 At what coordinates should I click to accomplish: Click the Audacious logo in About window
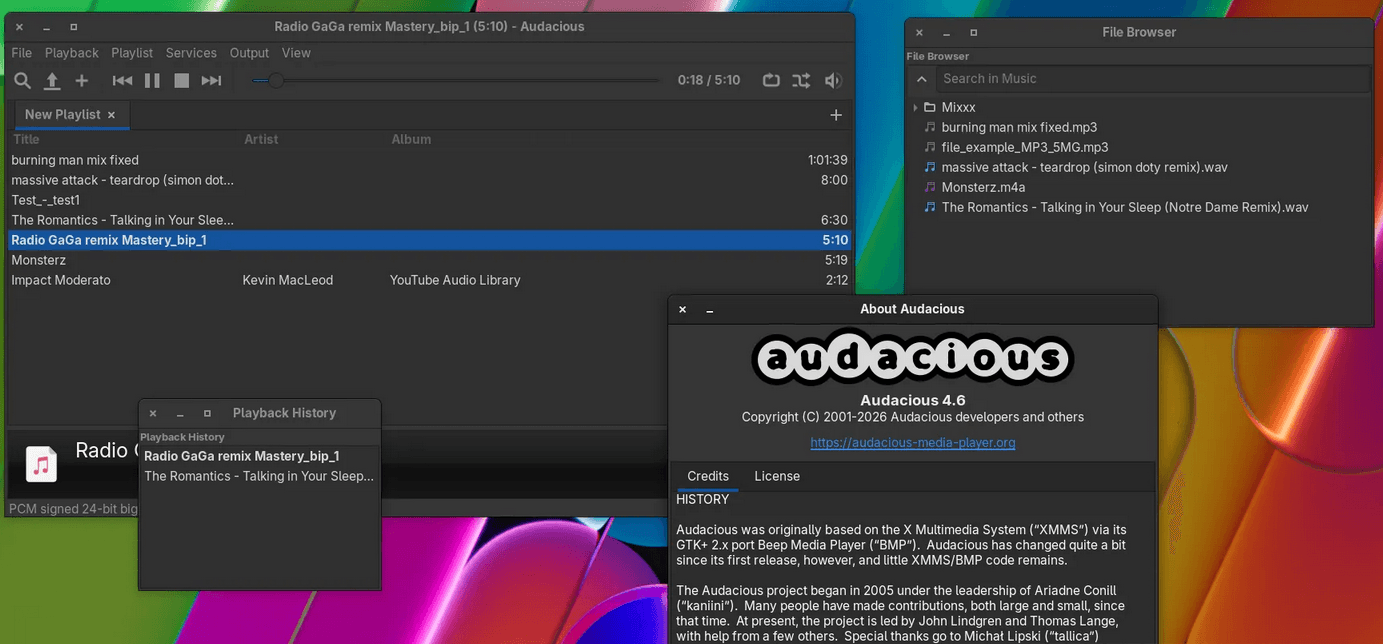point(913,357)
